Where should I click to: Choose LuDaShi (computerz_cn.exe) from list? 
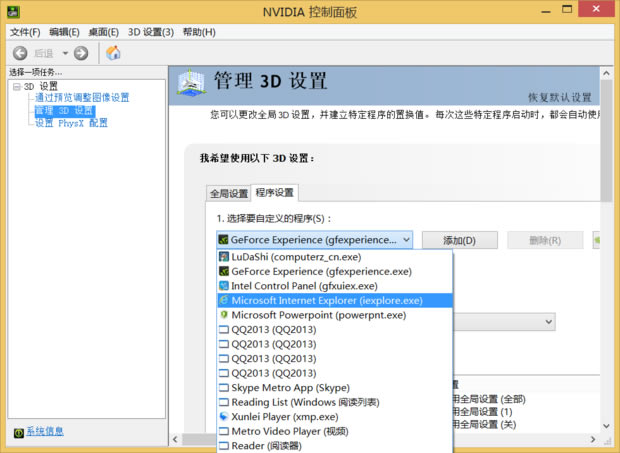tap(335, 257)
